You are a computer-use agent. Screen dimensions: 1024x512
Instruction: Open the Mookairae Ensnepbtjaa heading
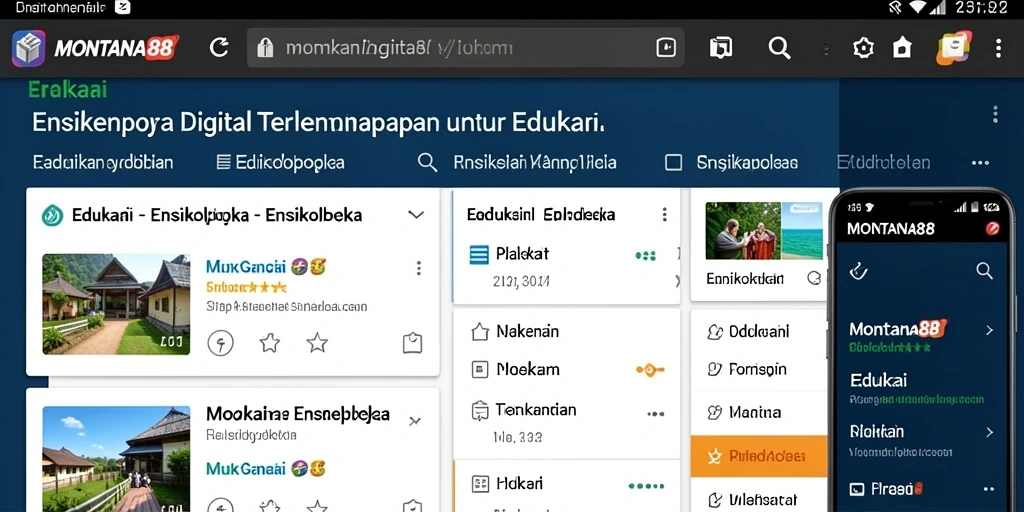tap(298, 413)
